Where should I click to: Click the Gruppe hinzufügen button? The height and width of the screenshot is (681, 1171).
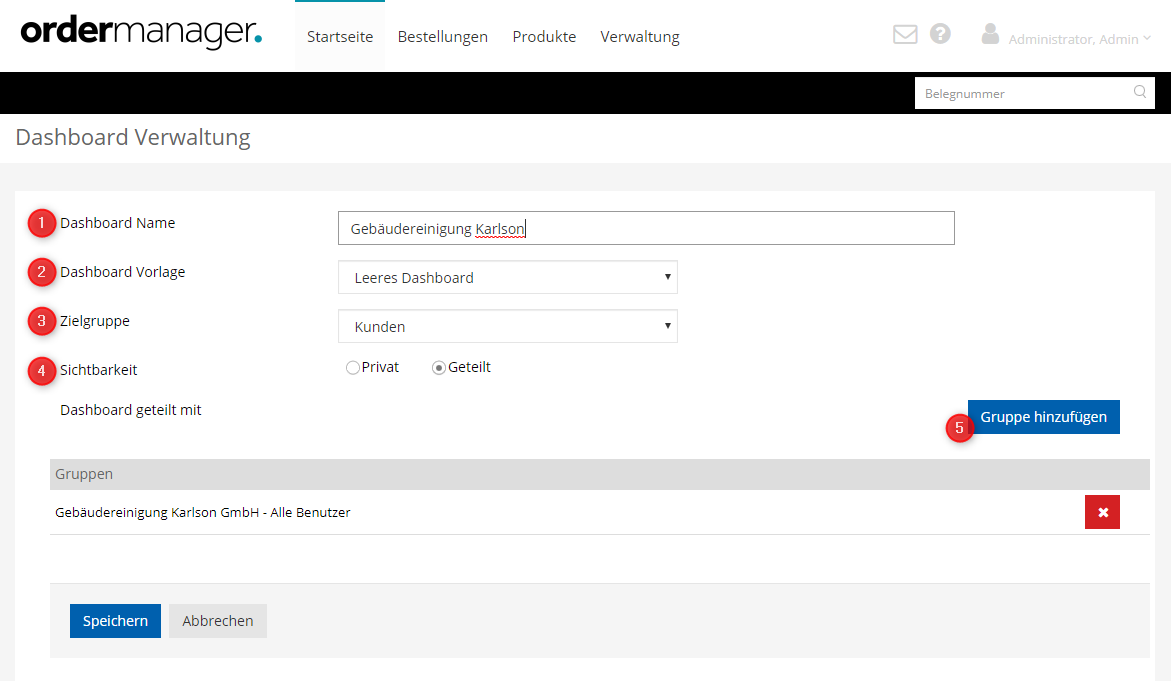click(1043, 417)
